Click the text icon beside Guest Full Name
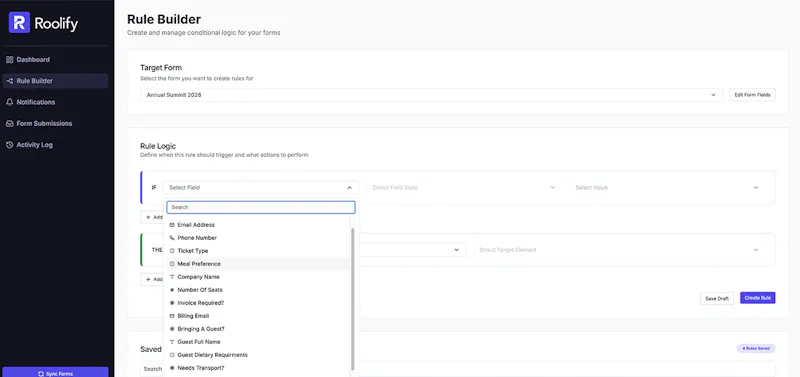 (x=172, y=342)
